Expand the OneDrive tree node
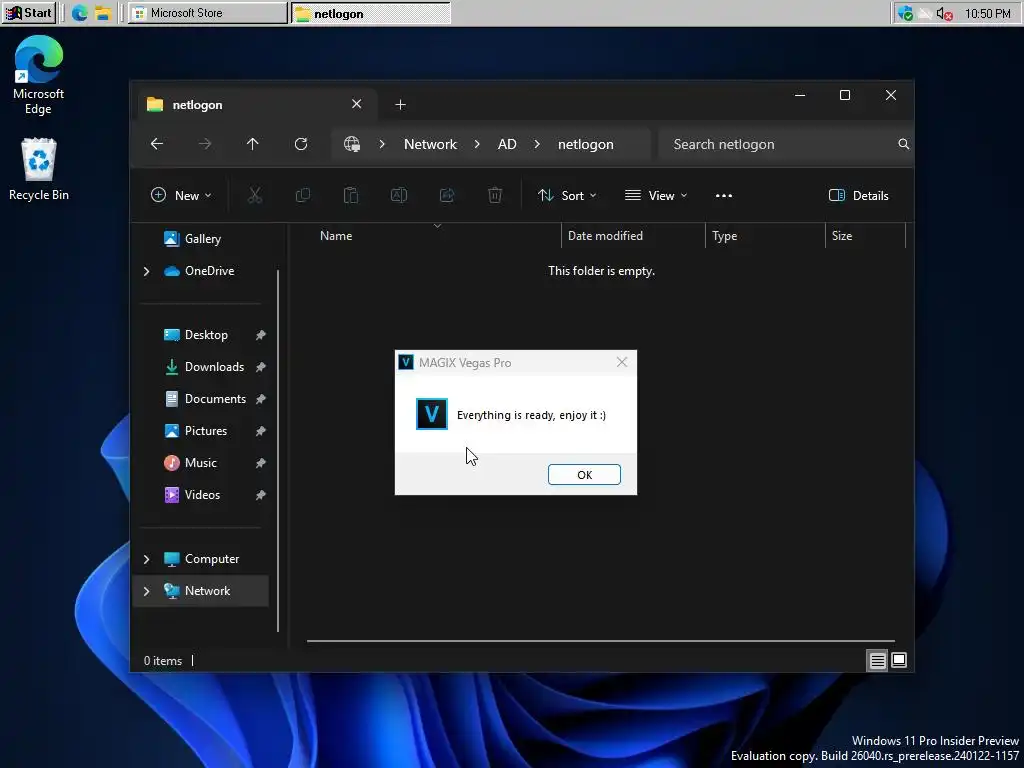Image resolution: width=1024 pixels, height=768 pixels. [146, 271]
